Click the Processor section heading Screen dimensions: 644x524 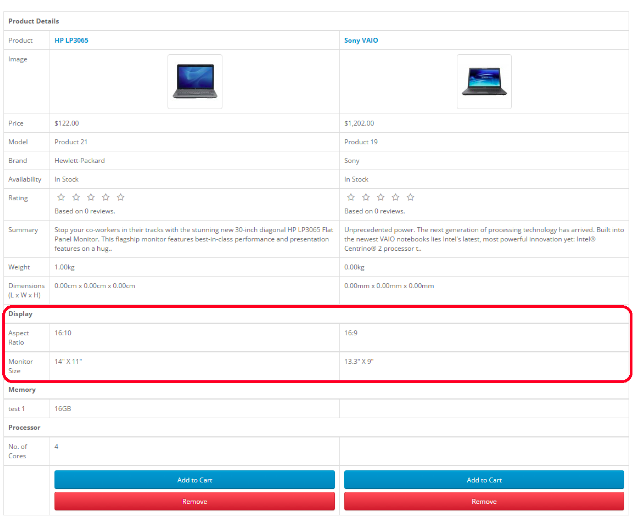pyautogui.click(x=24, y=427)
